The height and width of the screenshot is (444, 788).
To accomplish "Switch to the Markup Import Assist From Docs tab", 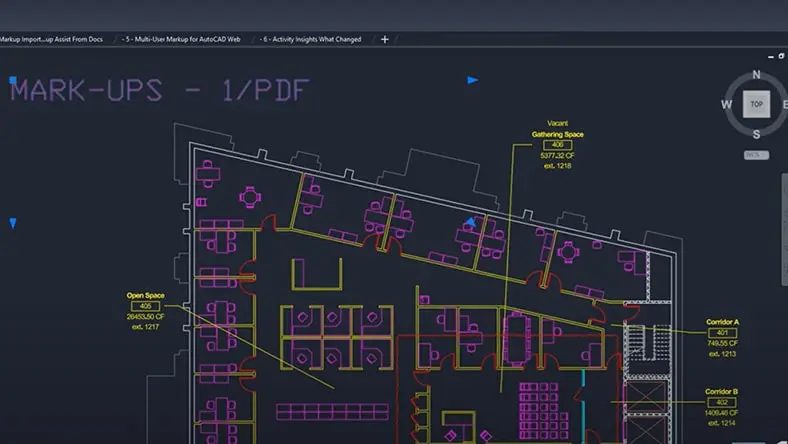I will (51, 39).
